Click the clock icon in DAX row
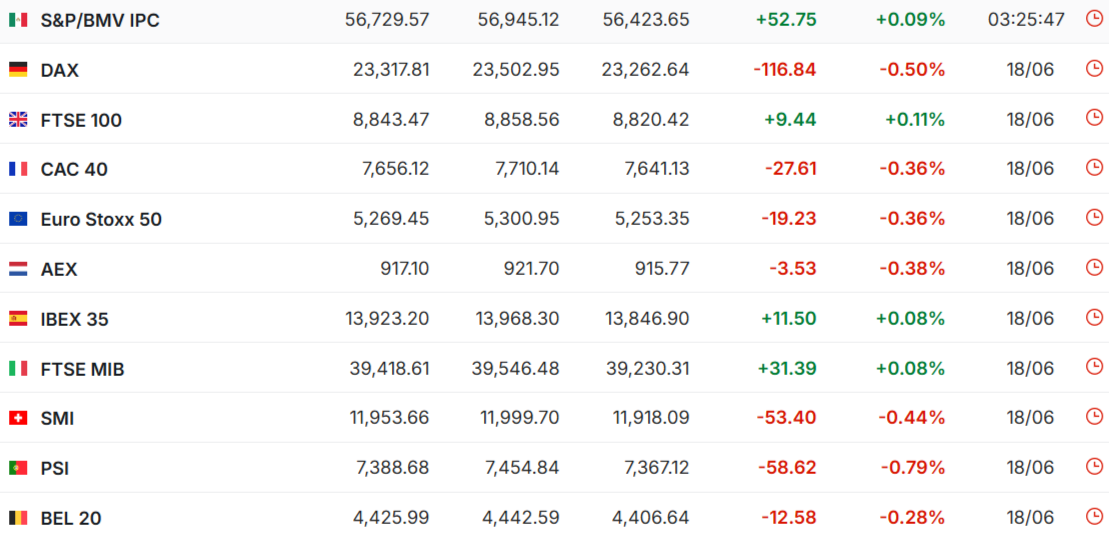The image size is (1109, 536). pyautogui.click(x=1093, y=68)
